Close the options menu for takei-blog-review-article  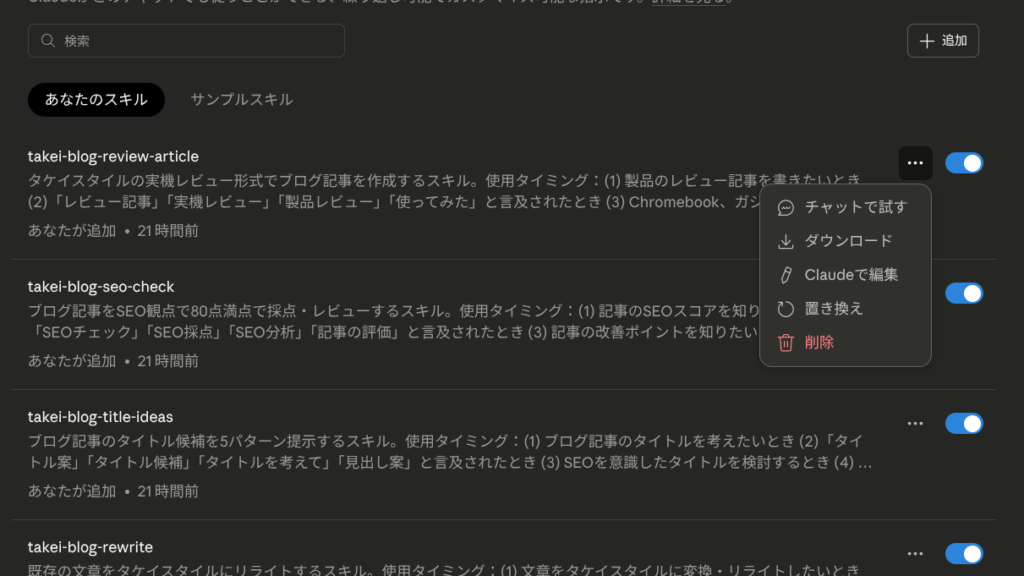coord(915,163)
